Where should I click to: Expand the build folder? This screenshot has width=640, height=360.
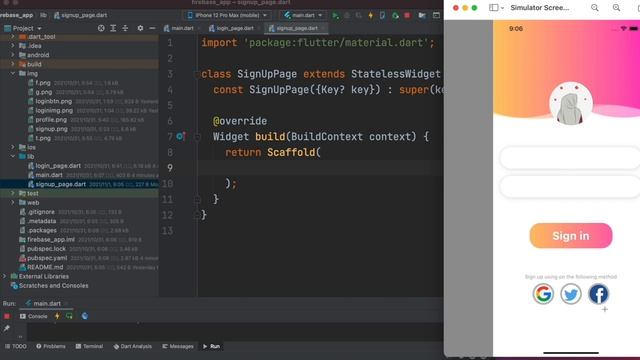click(x=13, y=64)
